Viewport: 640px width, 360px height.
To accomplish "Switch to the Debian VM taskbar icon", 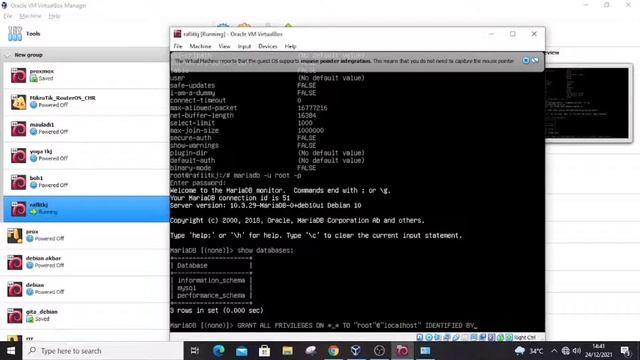I will [x=402, y=351].
